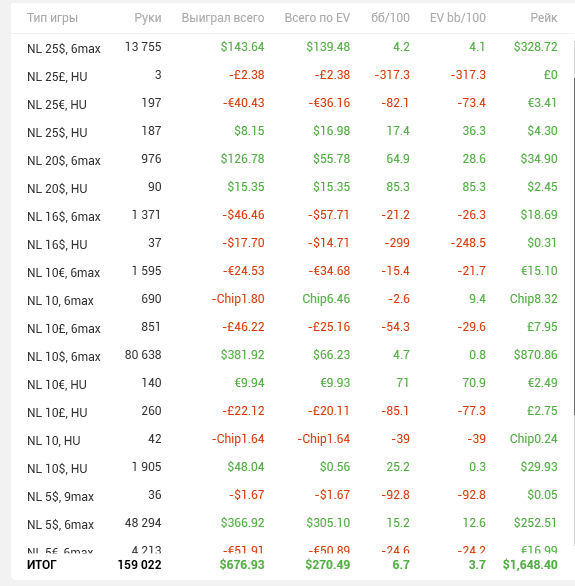Click the ИТОГ total row
Image resolution: width=575 pixels, height=586 pixels.
[x=292, y=565]
